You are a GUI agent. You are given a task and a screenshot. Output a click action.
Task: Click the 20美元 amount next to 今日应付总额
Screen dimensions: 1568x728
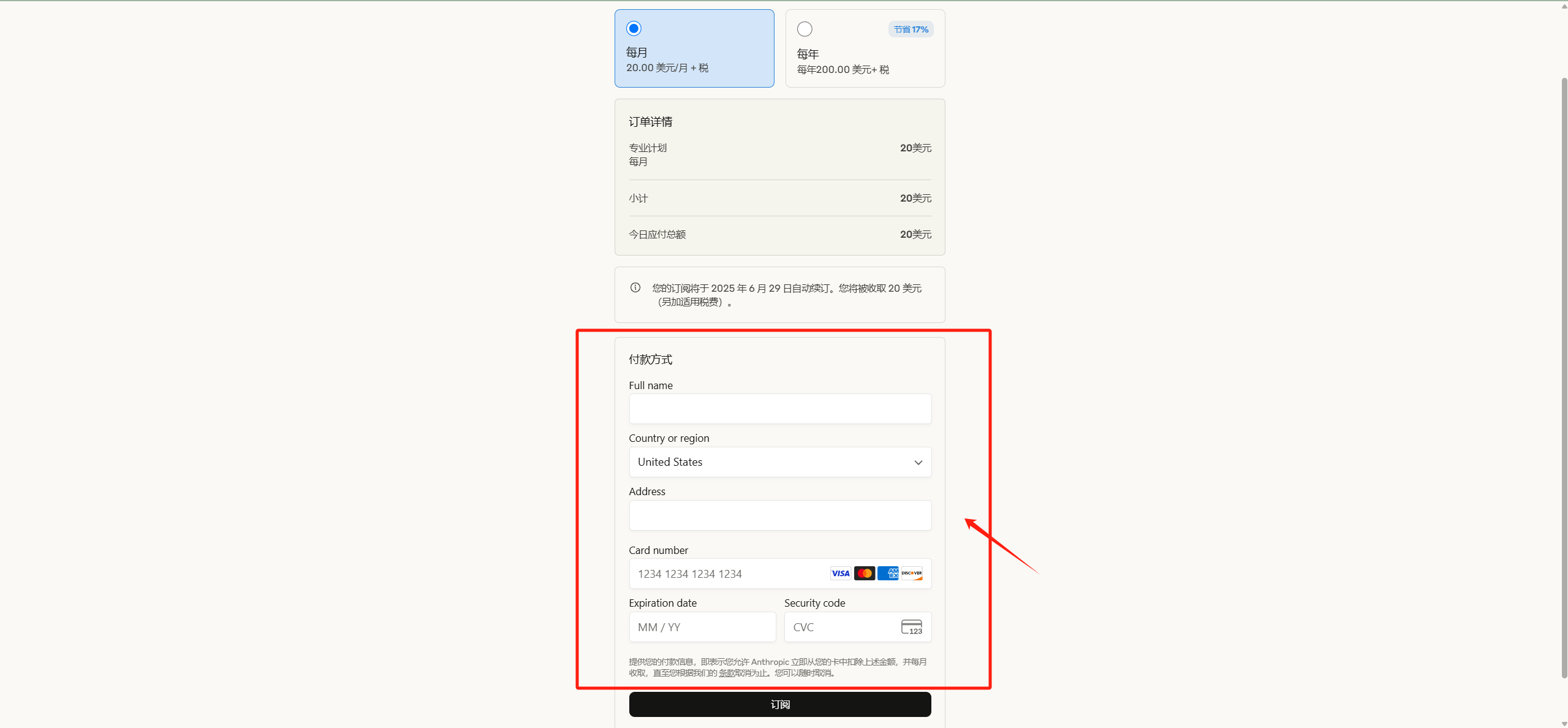tap(915, 234)
